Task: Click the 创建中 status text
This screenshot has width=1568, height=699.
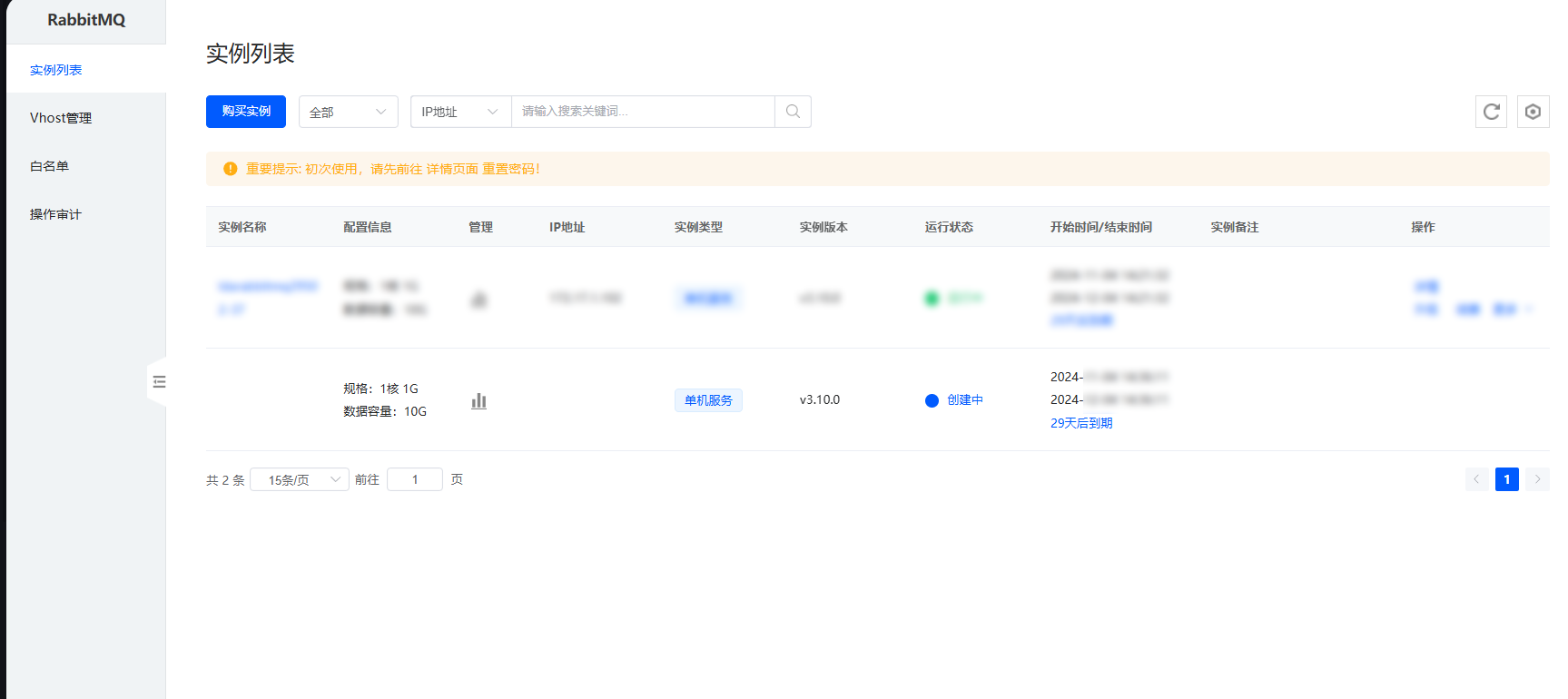Action: [965, 400]
